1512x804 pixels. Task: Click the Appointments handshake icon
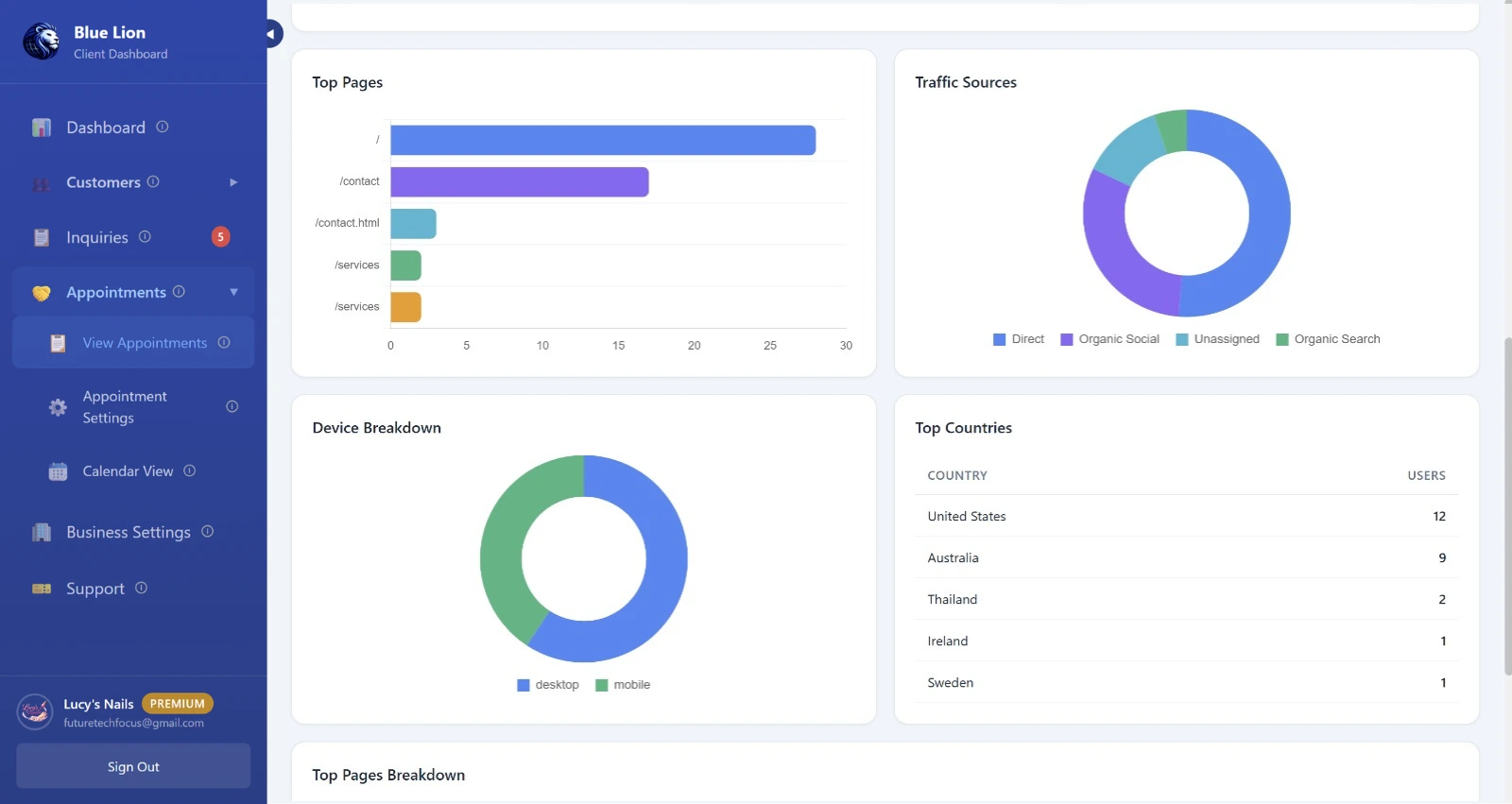coord(42,293)
